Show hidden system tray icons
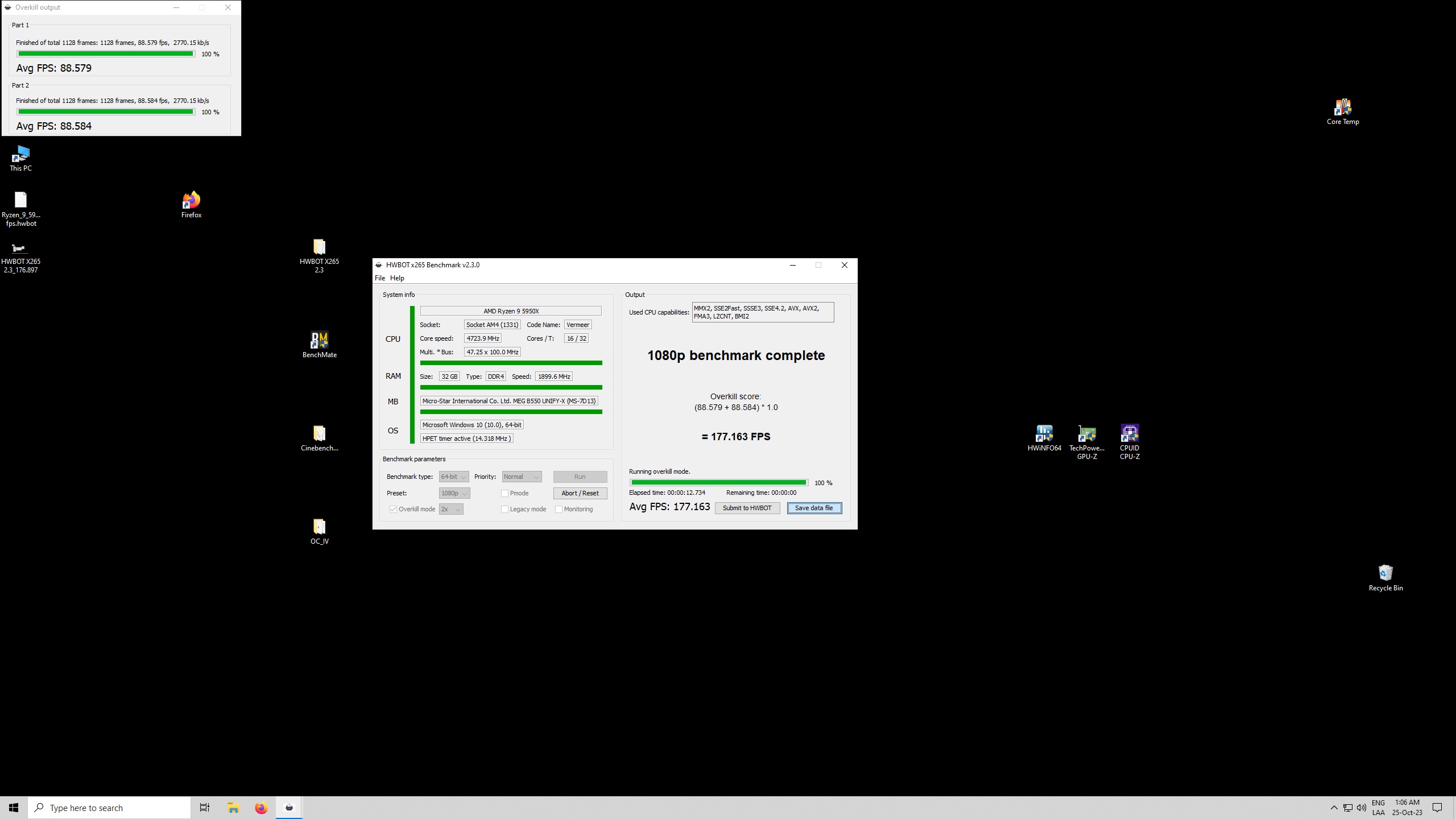1456x819 pixels. (1334, 808)
